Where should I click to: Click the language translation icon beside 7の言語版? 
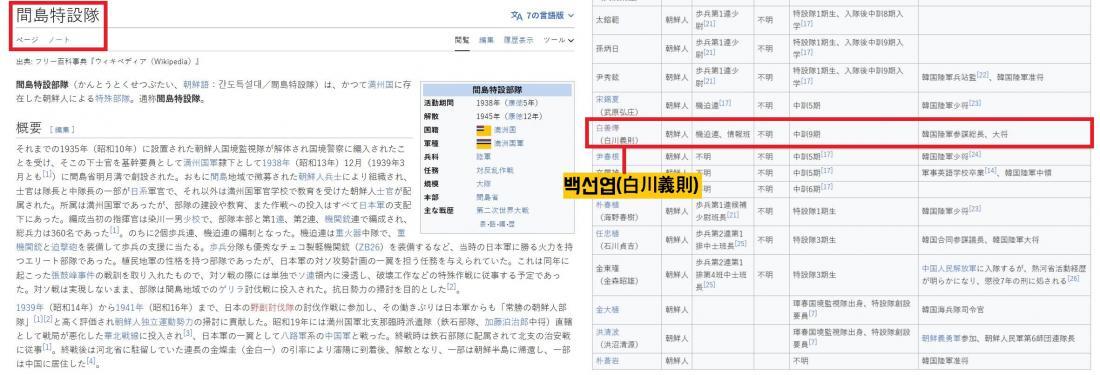coord(516,15)
